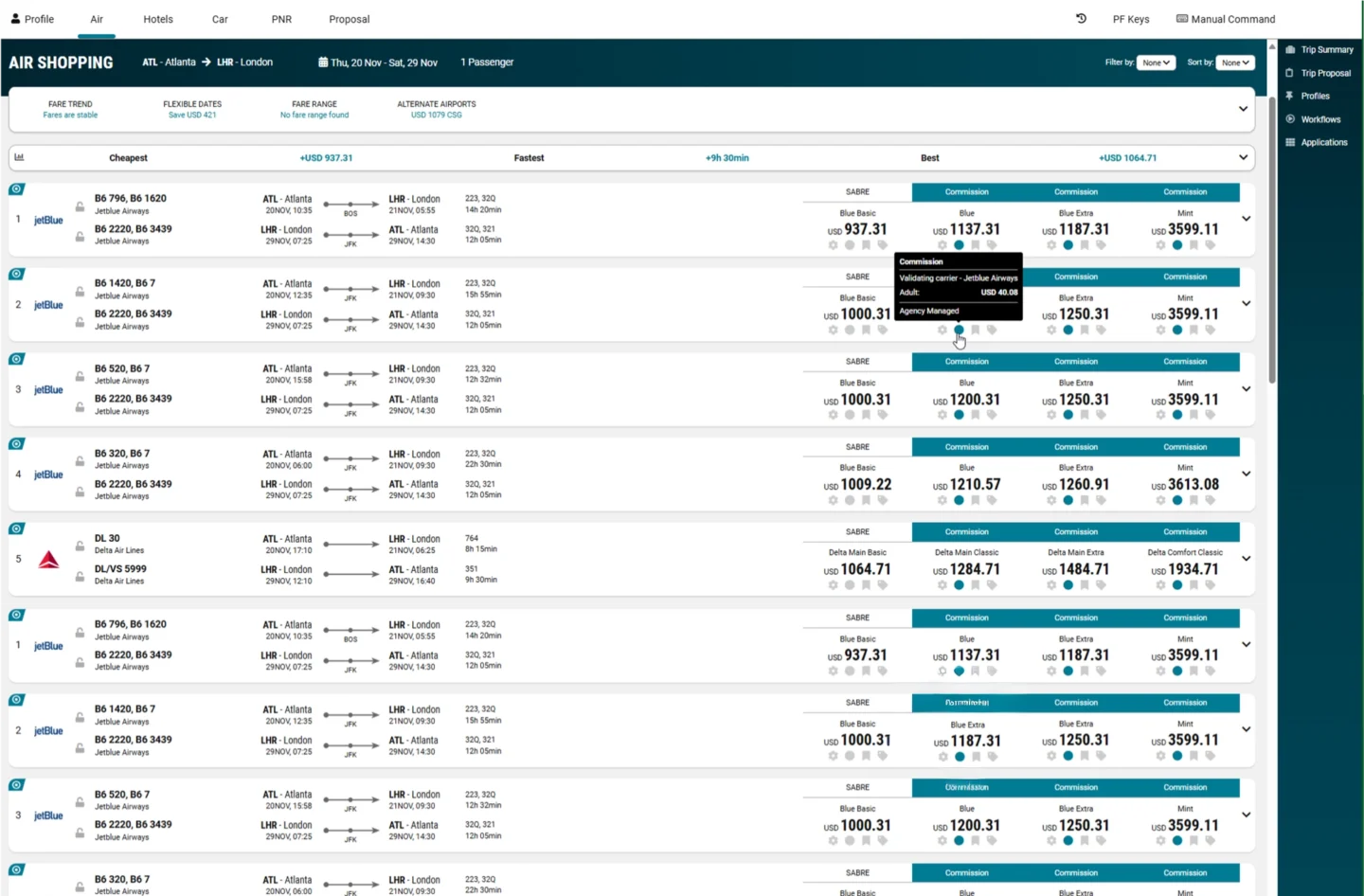Open the Filter by None dropdown
Viewport: 1364px width, 896px height.
[1156, 62]
